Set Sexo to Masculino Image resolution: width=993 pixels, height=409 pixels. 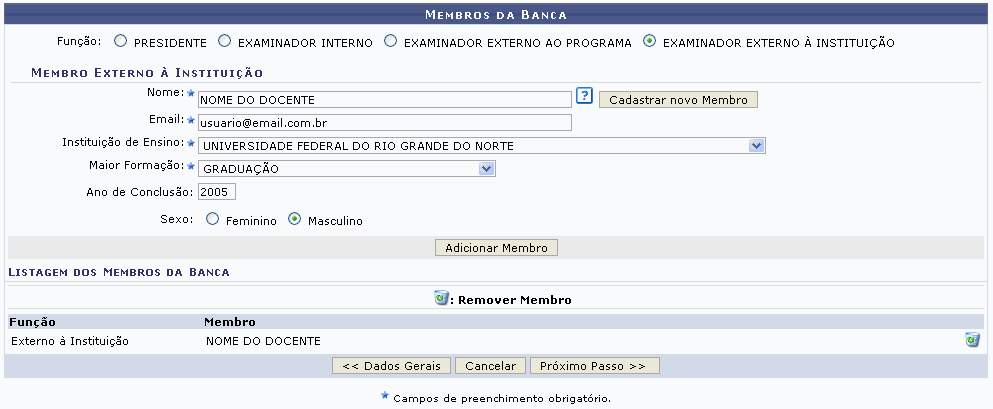294,220
